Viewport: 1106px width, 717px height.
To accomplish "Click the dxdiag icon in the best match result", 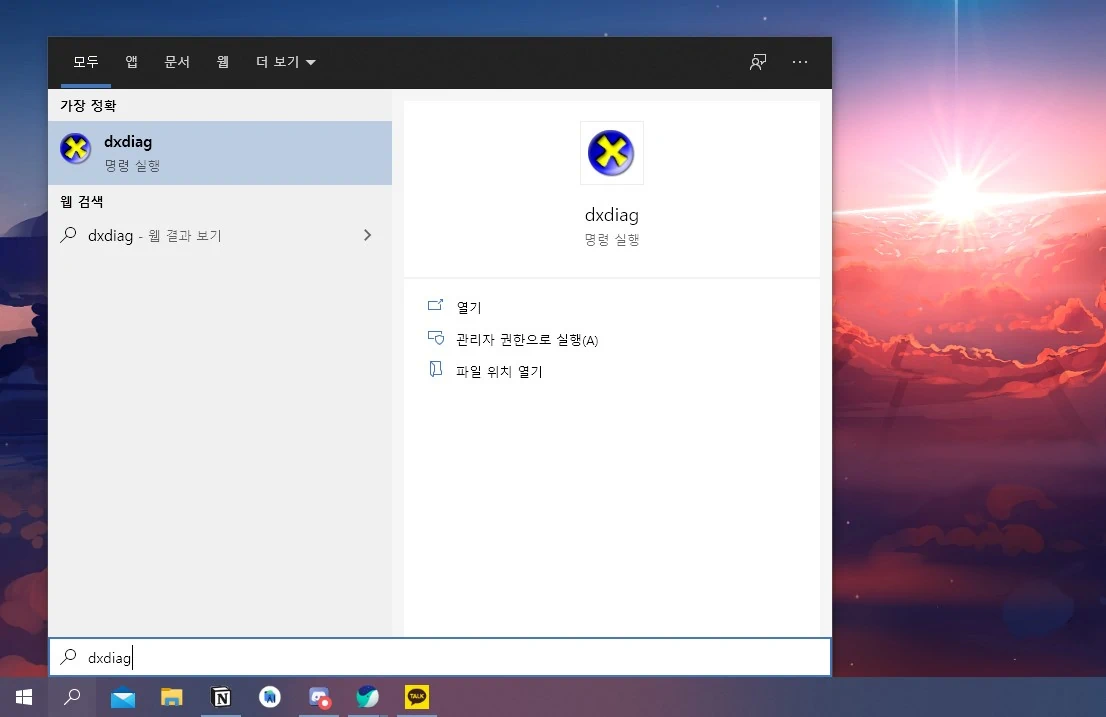I will tap(75, 148).
